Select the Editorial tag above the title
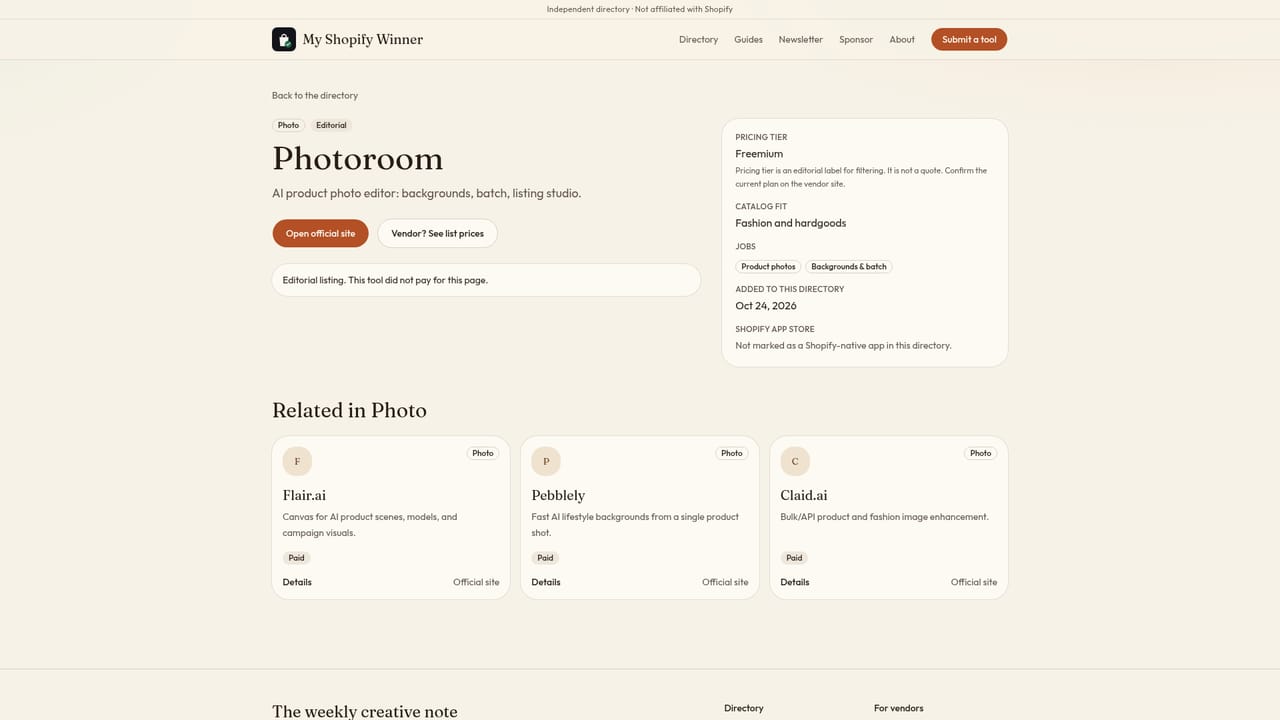This screenshot has height=720, width=1280. pos(331,125)
